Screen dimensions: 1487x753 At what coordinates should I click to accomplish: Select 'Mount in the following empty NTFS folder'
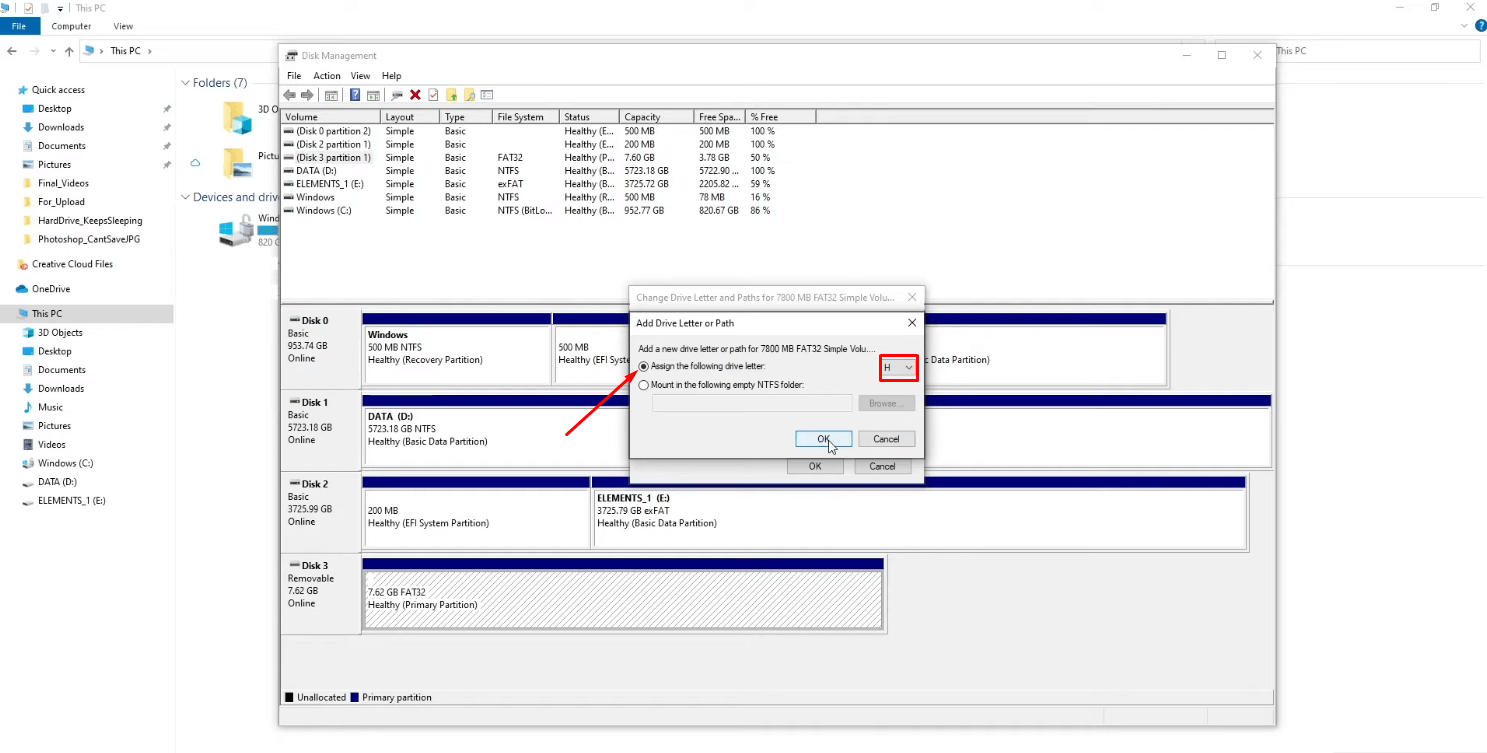click(644, 385)
